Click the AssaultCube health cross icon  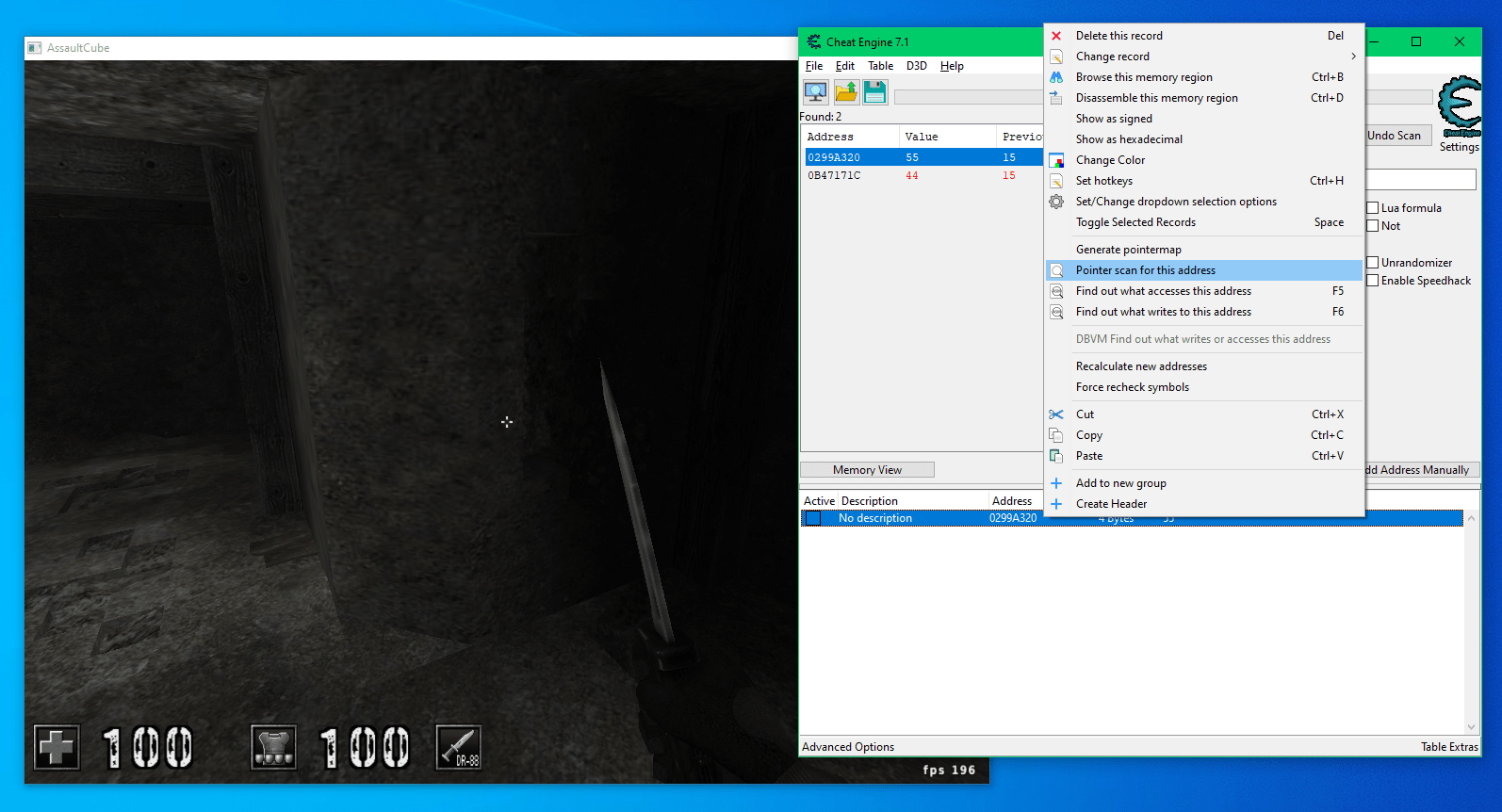(x=57, y=747)
